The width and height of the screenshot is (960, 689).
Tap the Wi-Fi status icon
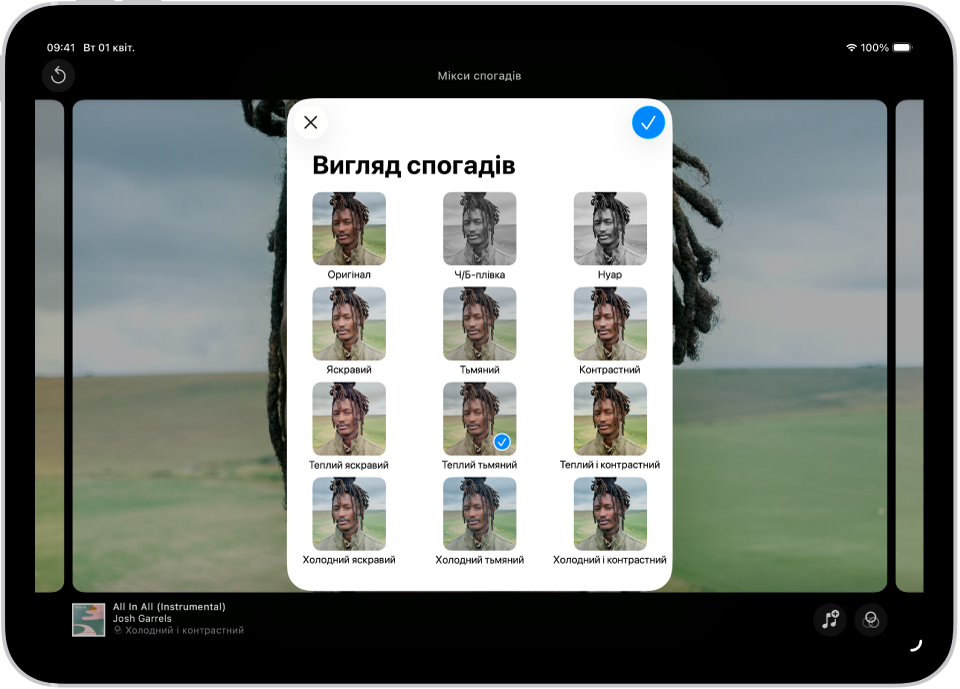point(851,47)
